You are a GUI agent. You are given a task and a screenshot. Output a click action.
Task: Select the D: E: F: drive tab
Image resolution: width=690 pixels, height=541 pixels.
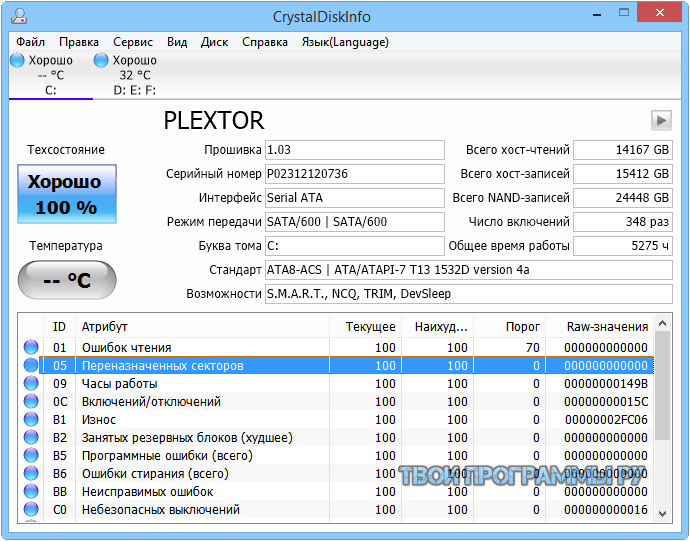134,75
